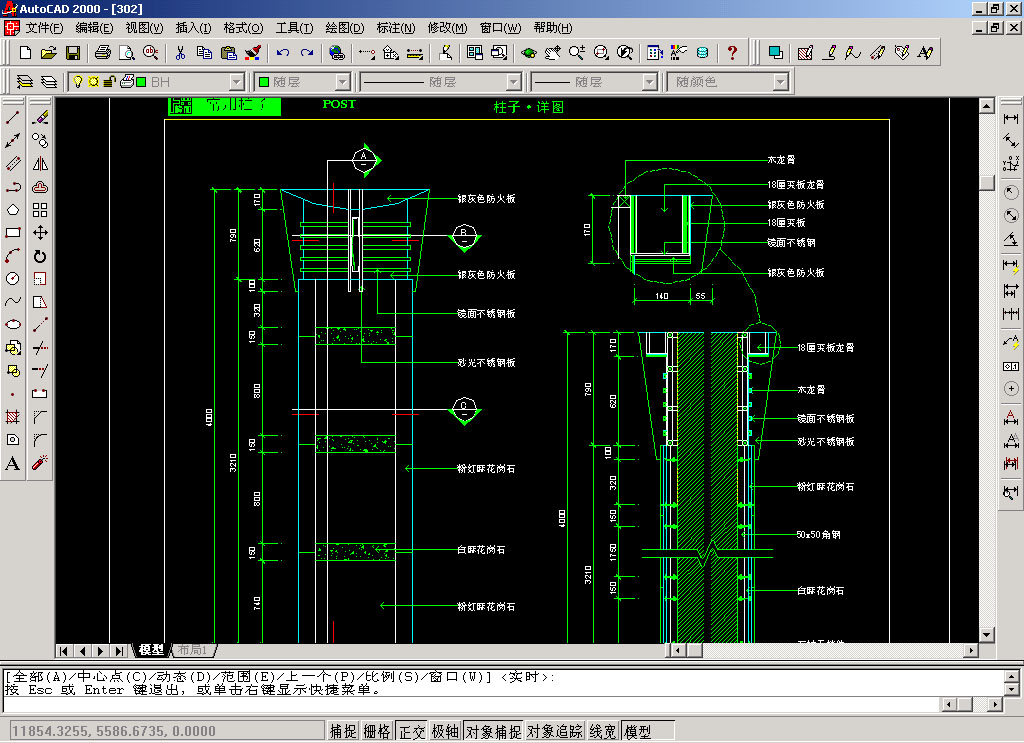
Task: Choose the Rectangle drawing tool
Action: pyautogui.click(x=13, y=232)
